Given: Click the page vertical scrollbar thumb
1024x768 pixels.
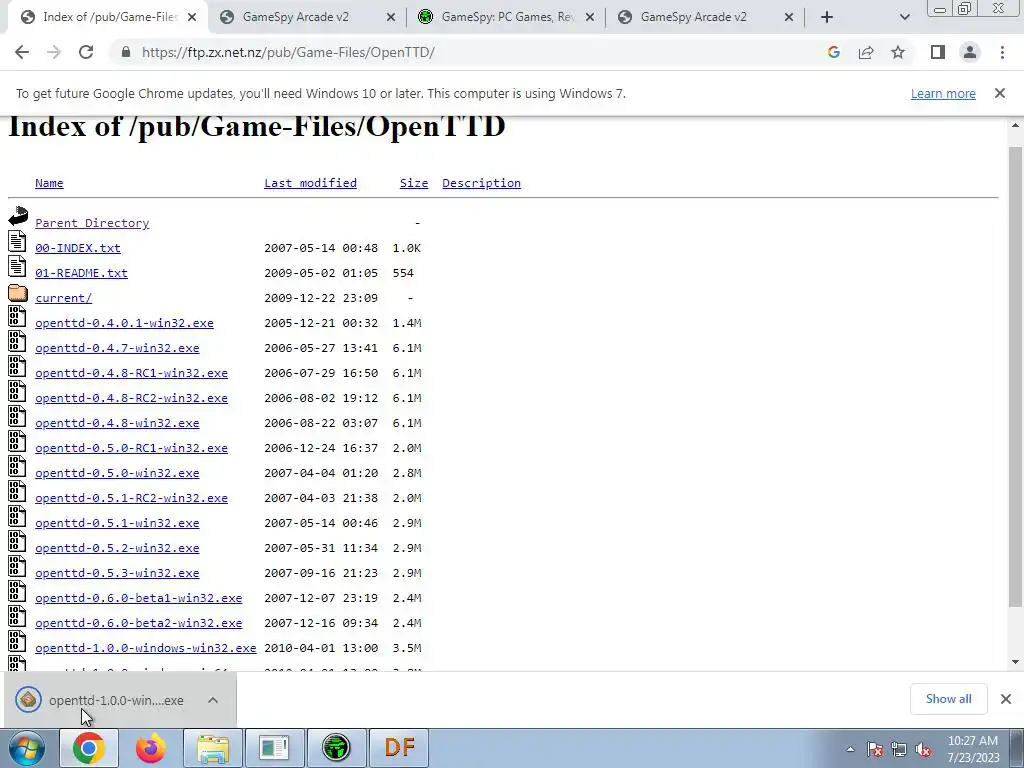Looking at the screenshot, I should (x=1014, y=376).
